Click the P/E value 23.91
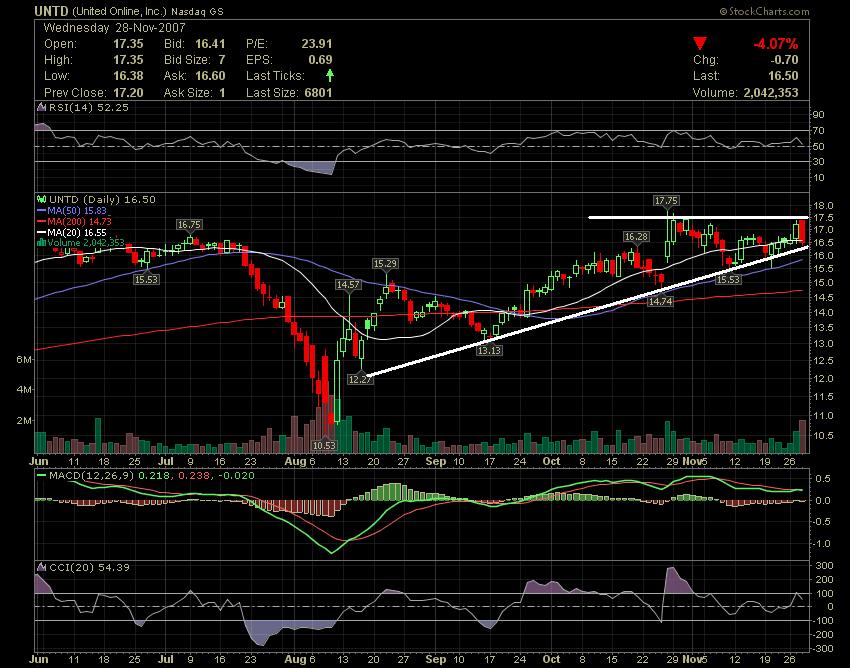The width and height of the screenshot is (850, 668). click(x=317, y=44)
